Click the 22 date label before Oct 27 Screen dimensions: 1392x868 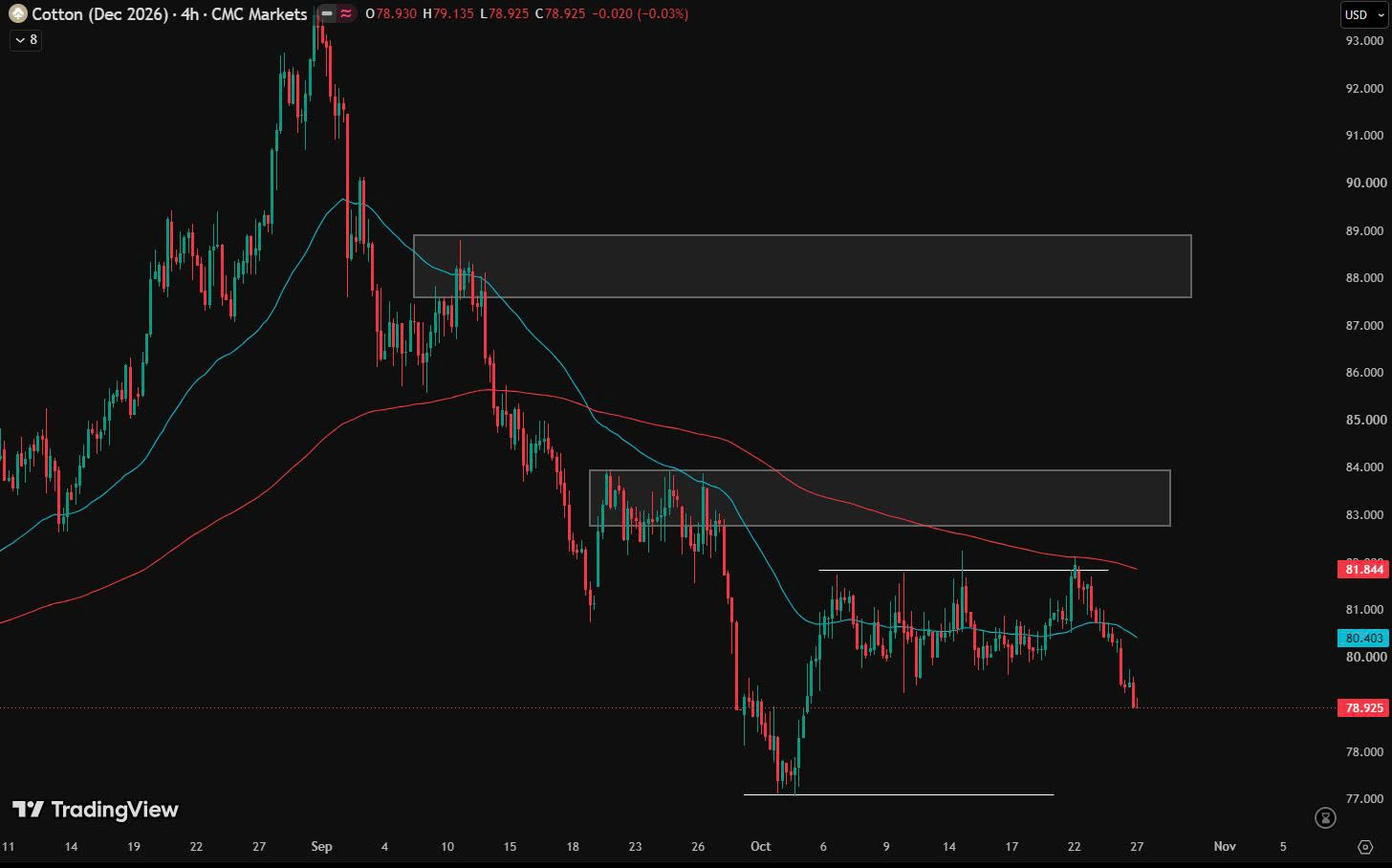coord(1075,846)
